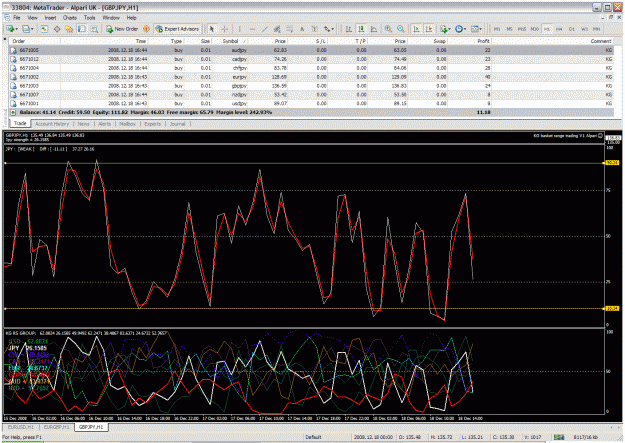Click the New Order button

[x=122, y=29]
